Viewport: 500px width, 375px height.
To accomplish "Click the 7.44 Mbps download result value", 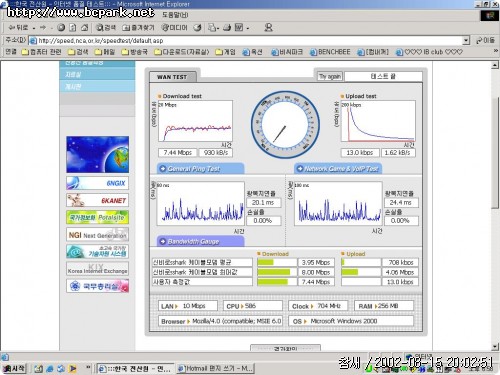I will click(x=177, y=153).
